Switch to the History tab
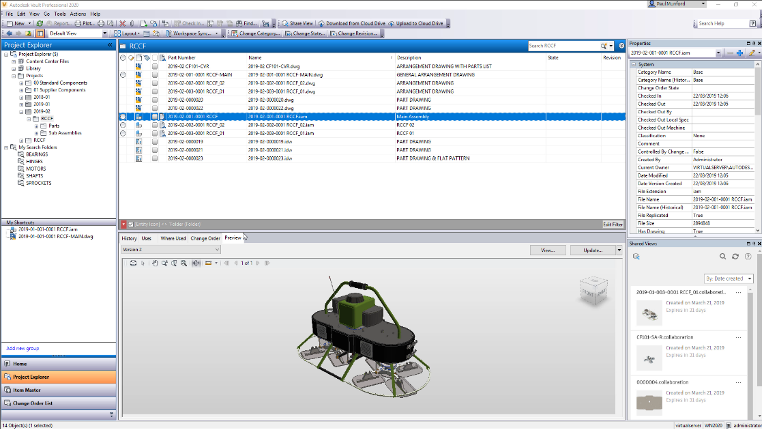 pos(129,239)
